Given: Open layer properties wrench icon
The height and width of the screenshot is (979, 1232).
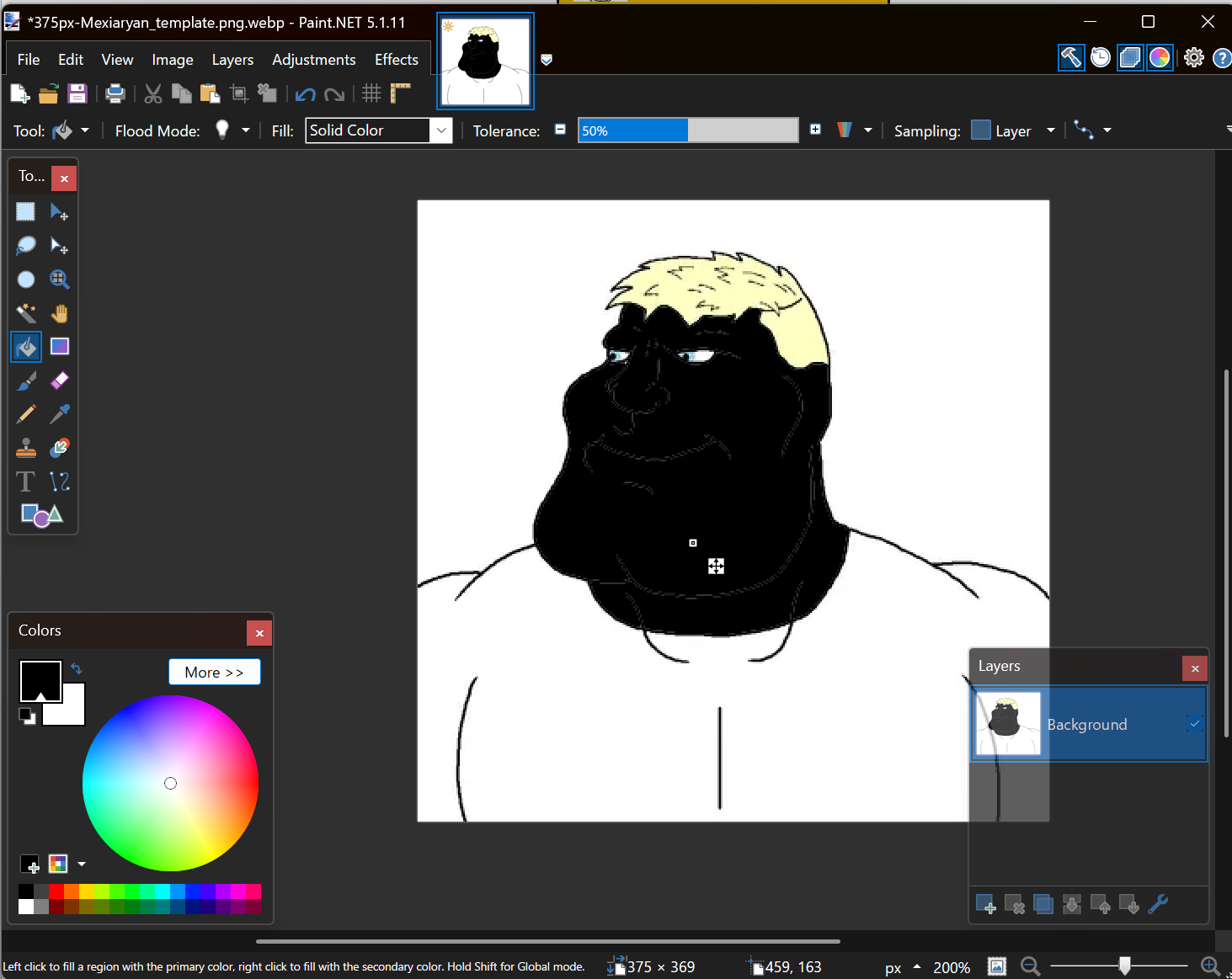Looking at the screenshot, I should tap(1158, 905).
